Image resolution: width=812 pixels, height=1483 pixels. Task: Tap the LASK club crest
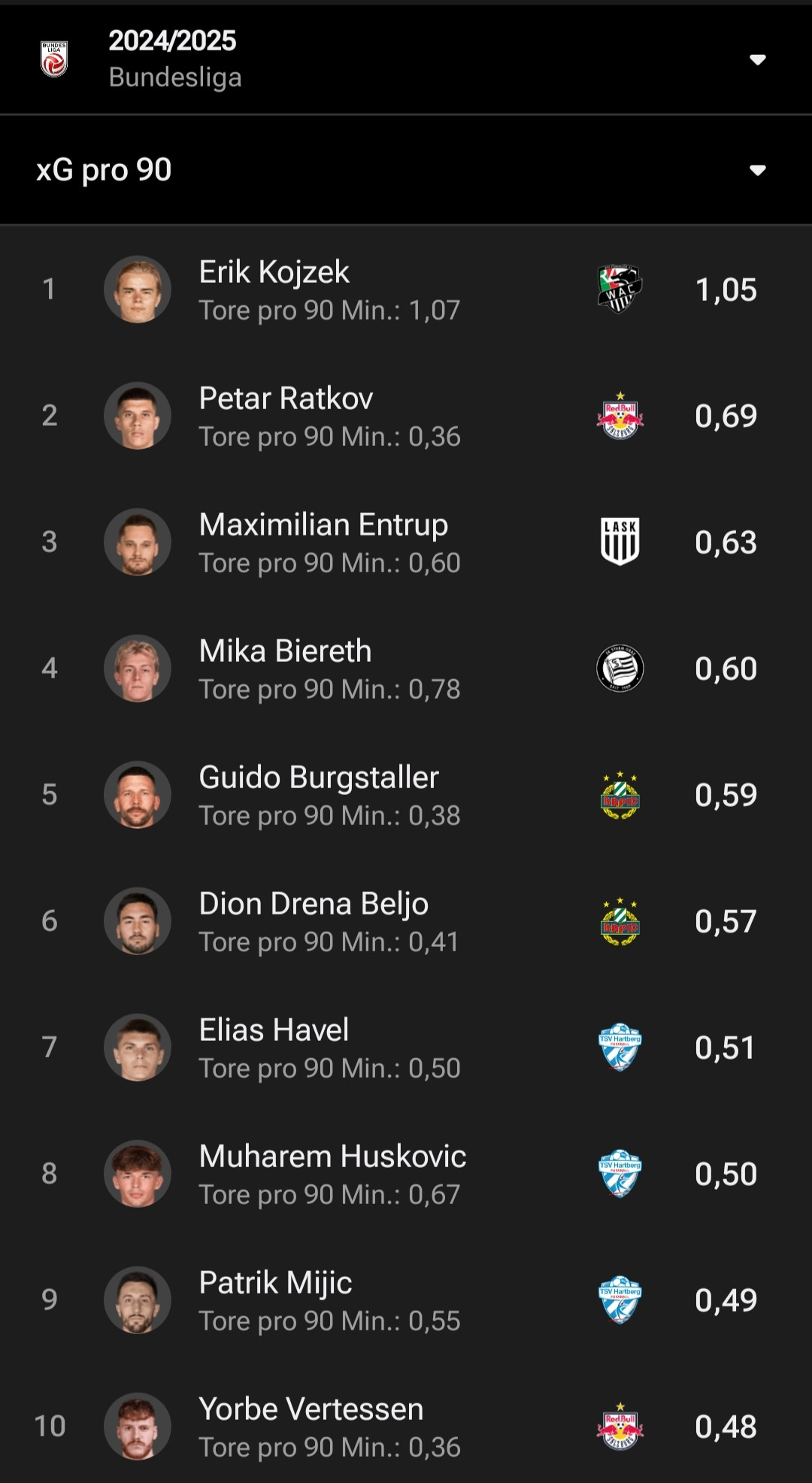620,542
